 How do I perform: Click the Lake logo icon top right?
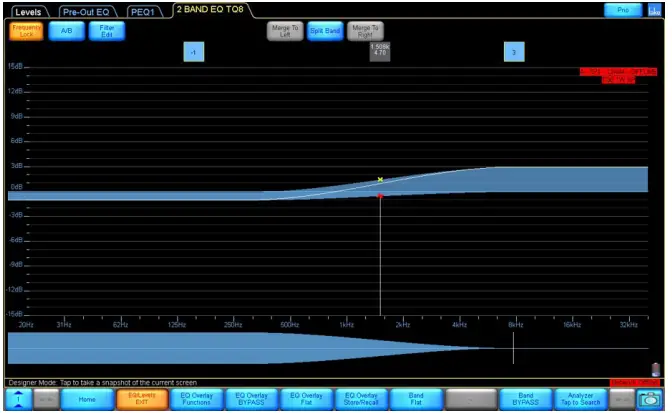[x=654, y=10]
